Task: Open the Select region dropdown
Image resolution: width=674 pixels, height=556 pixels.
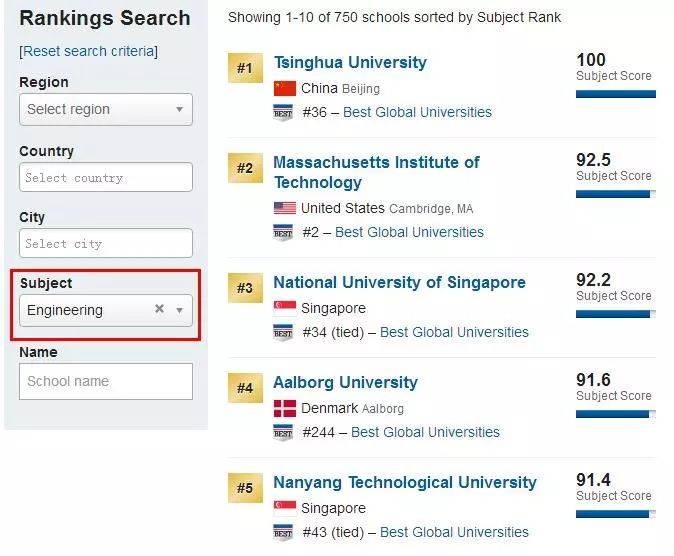Action: pos(106,109)
